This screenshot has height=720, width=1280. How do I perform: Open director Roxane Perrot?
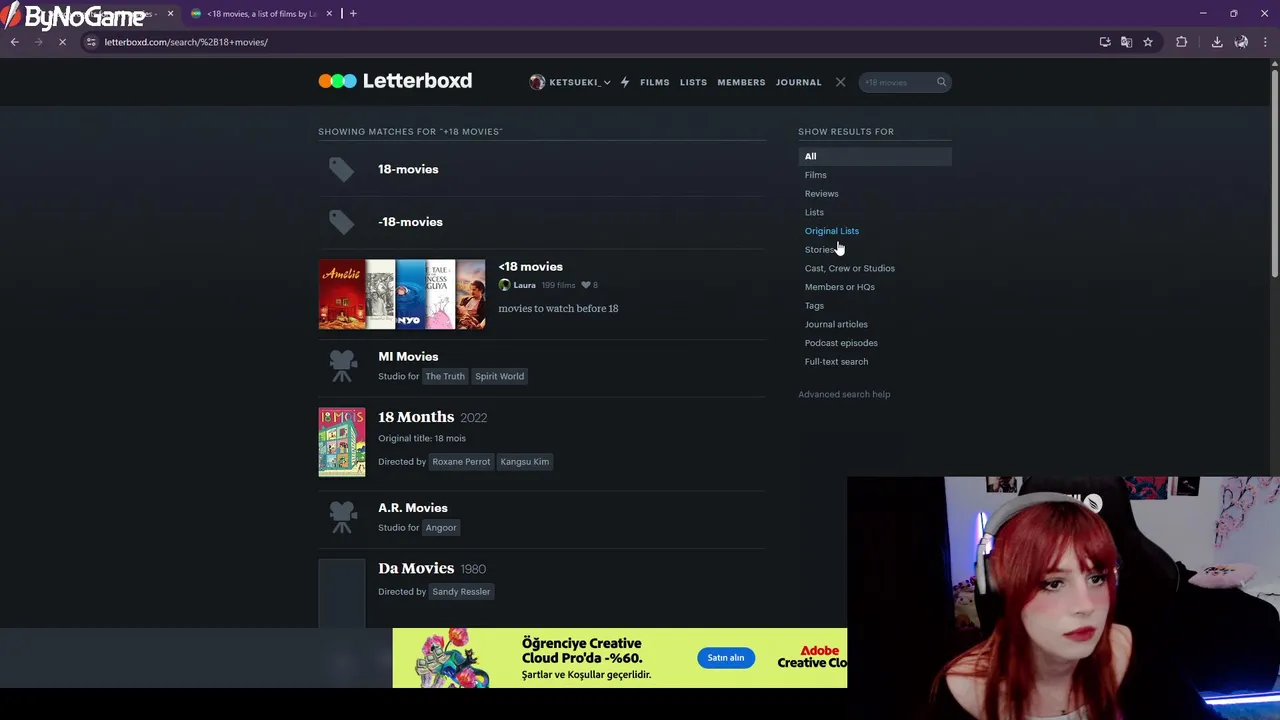[461, 461]
